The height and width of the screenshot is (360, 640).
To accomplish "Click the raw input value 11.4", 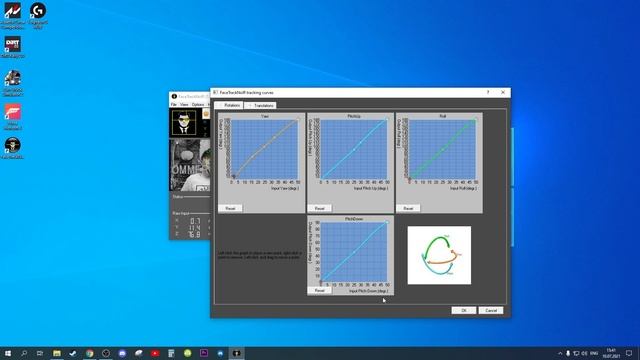I will pos(195,228).
